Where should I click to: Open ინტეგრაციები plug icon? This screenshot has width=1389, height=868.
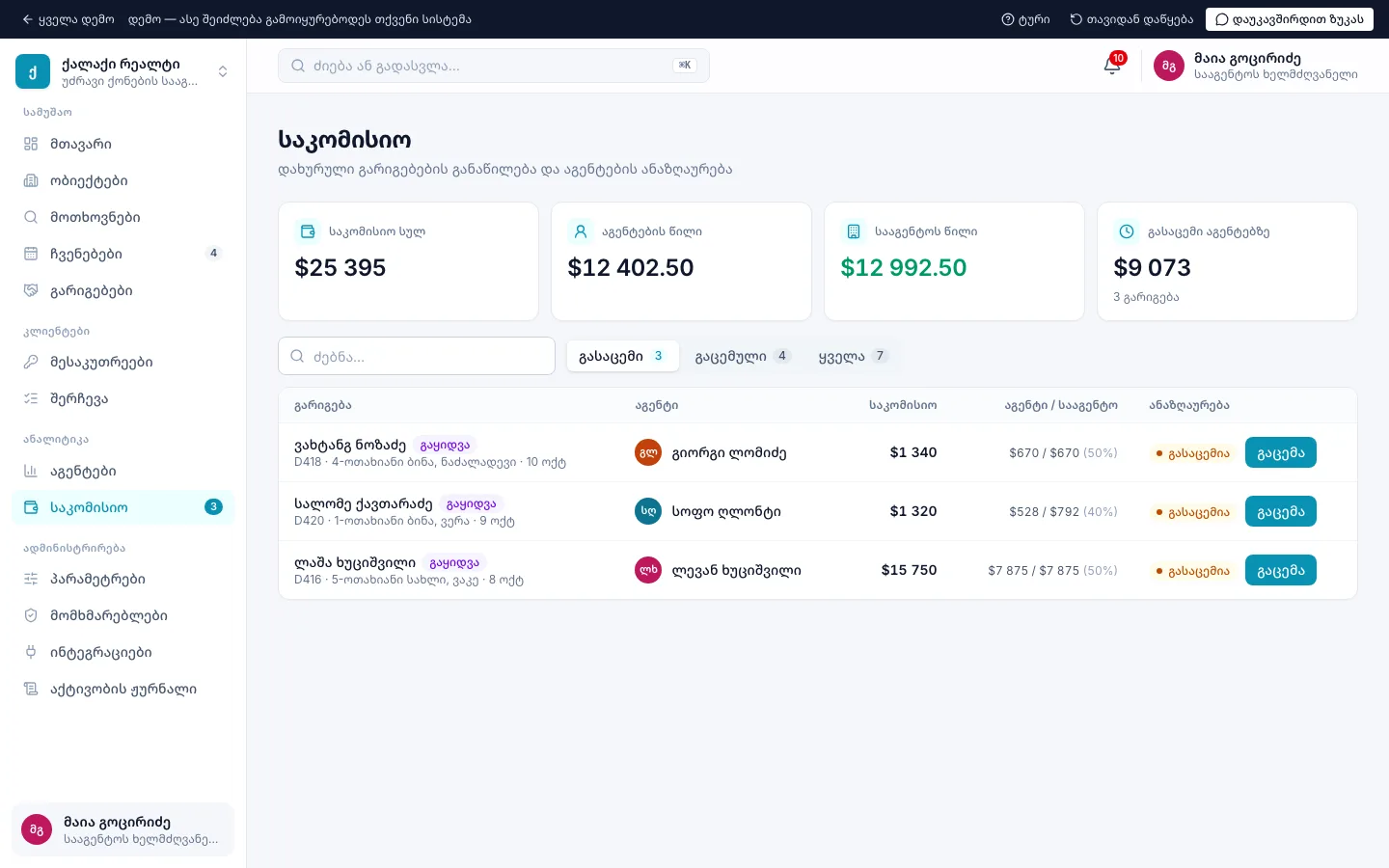point(31,652)
